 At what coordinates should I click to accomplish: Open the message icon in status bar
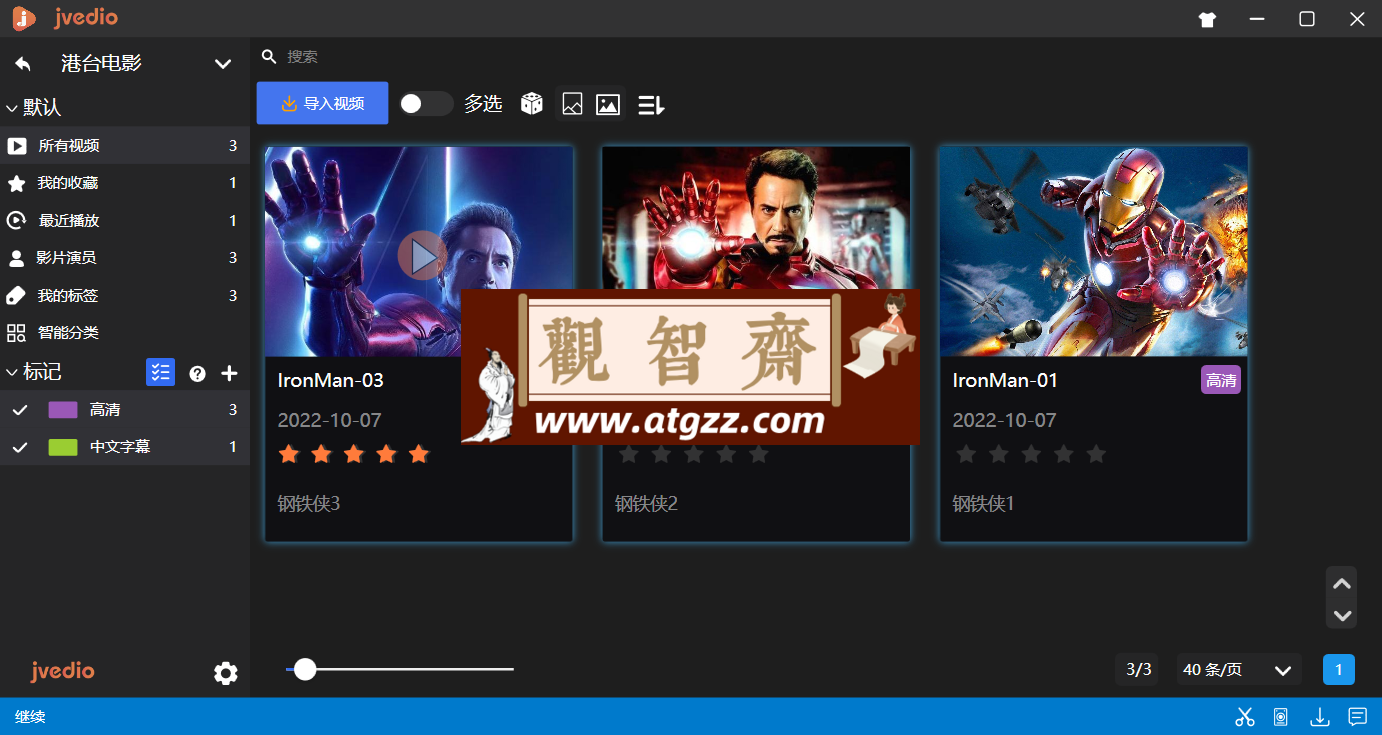pos(1357,716)
